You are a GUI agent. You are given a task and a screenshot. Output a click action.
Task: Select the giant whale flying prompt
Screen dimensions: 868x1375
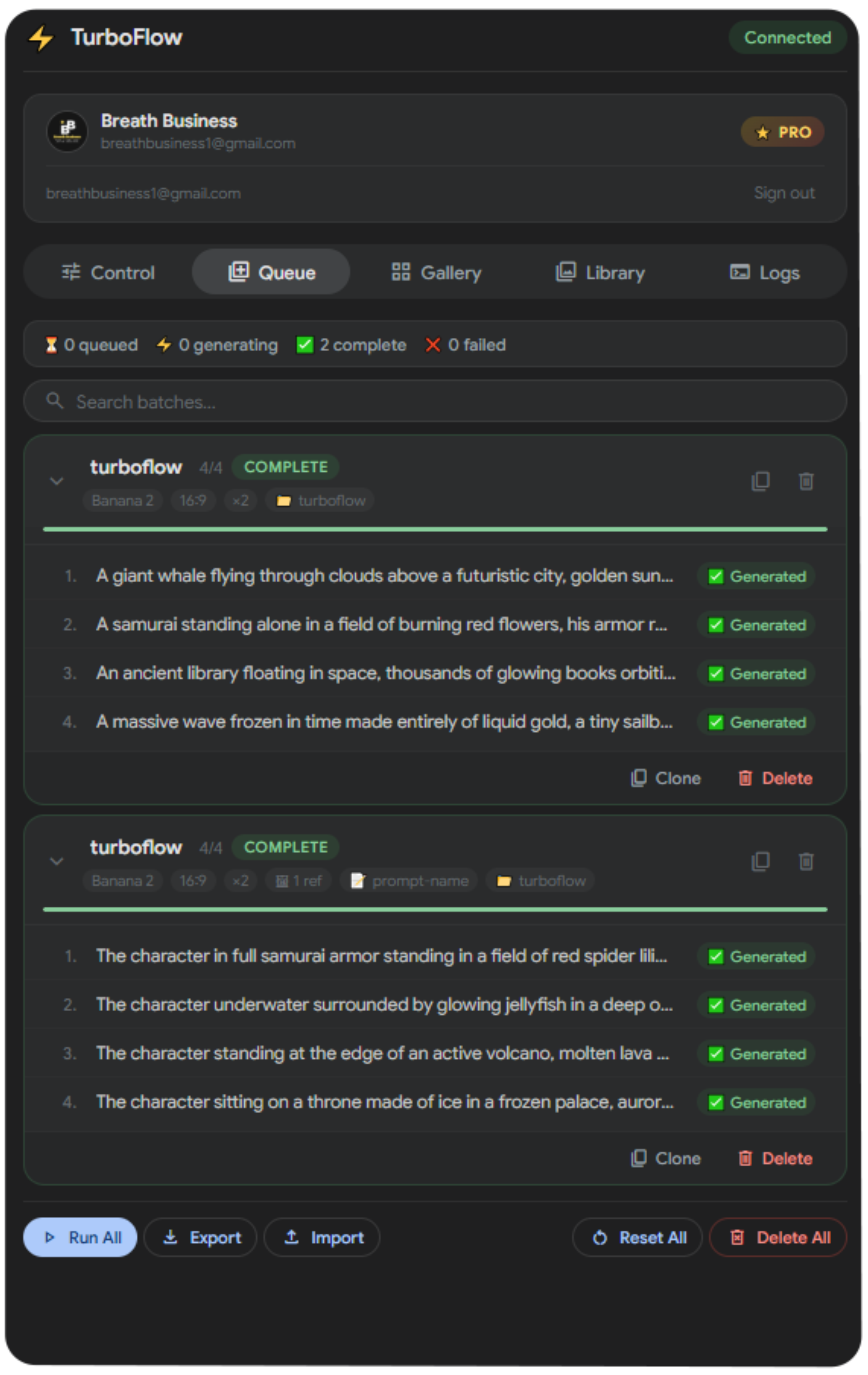(384, 576)
